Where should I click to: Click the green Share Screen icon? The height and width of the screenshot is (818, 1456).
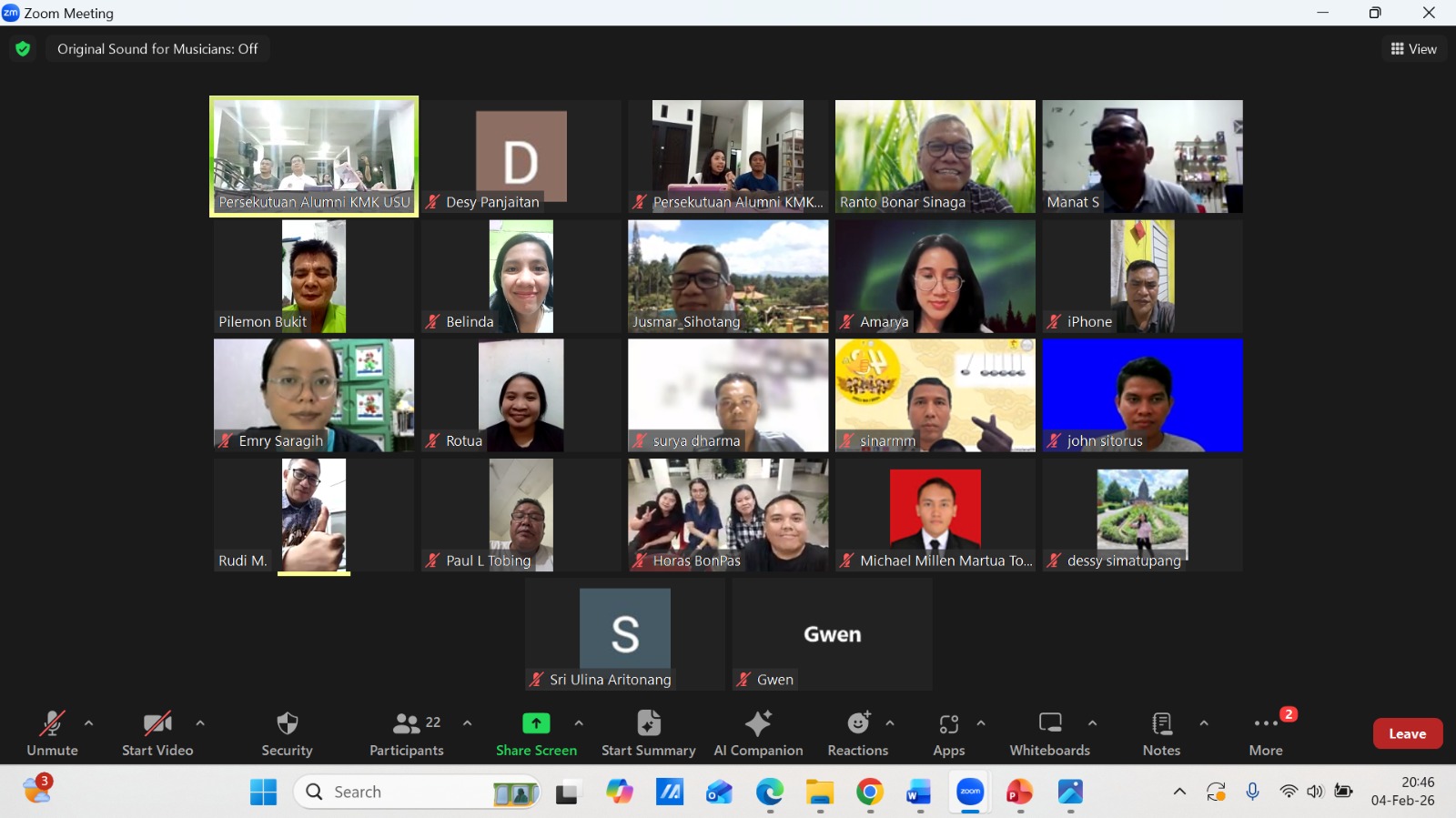[x=536, y=723]
